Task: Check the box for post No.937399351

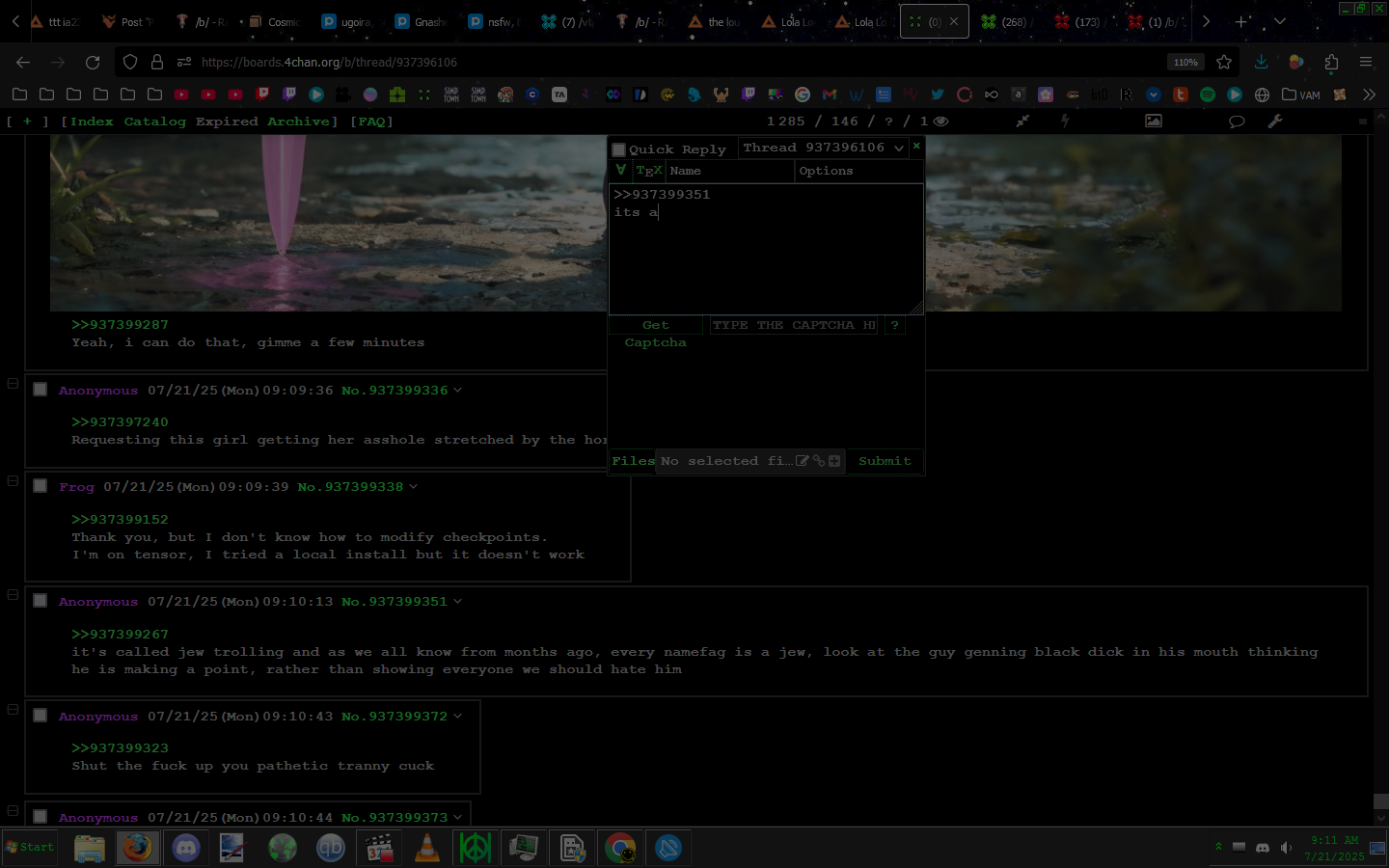Action: [41, 601]
